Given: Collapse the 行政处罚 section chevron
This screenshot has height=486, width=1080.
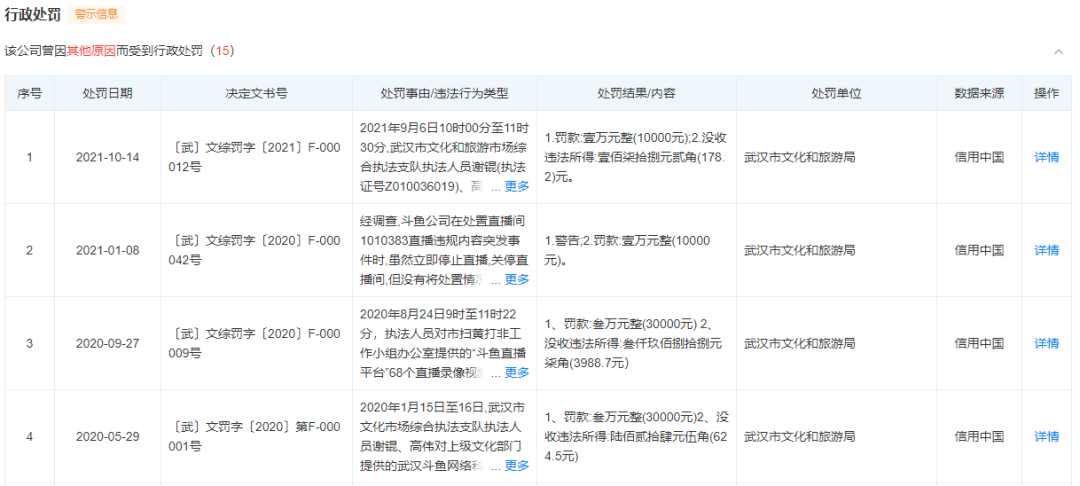Looking at the screenshot, I should click(x=1058, y=52).
